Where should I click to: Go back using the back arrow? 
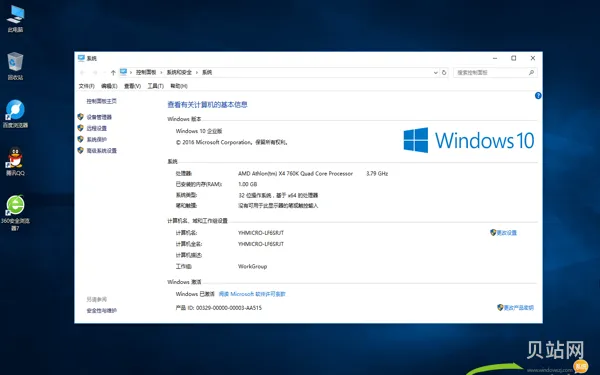pyautogui.click(x=82, y=72)
